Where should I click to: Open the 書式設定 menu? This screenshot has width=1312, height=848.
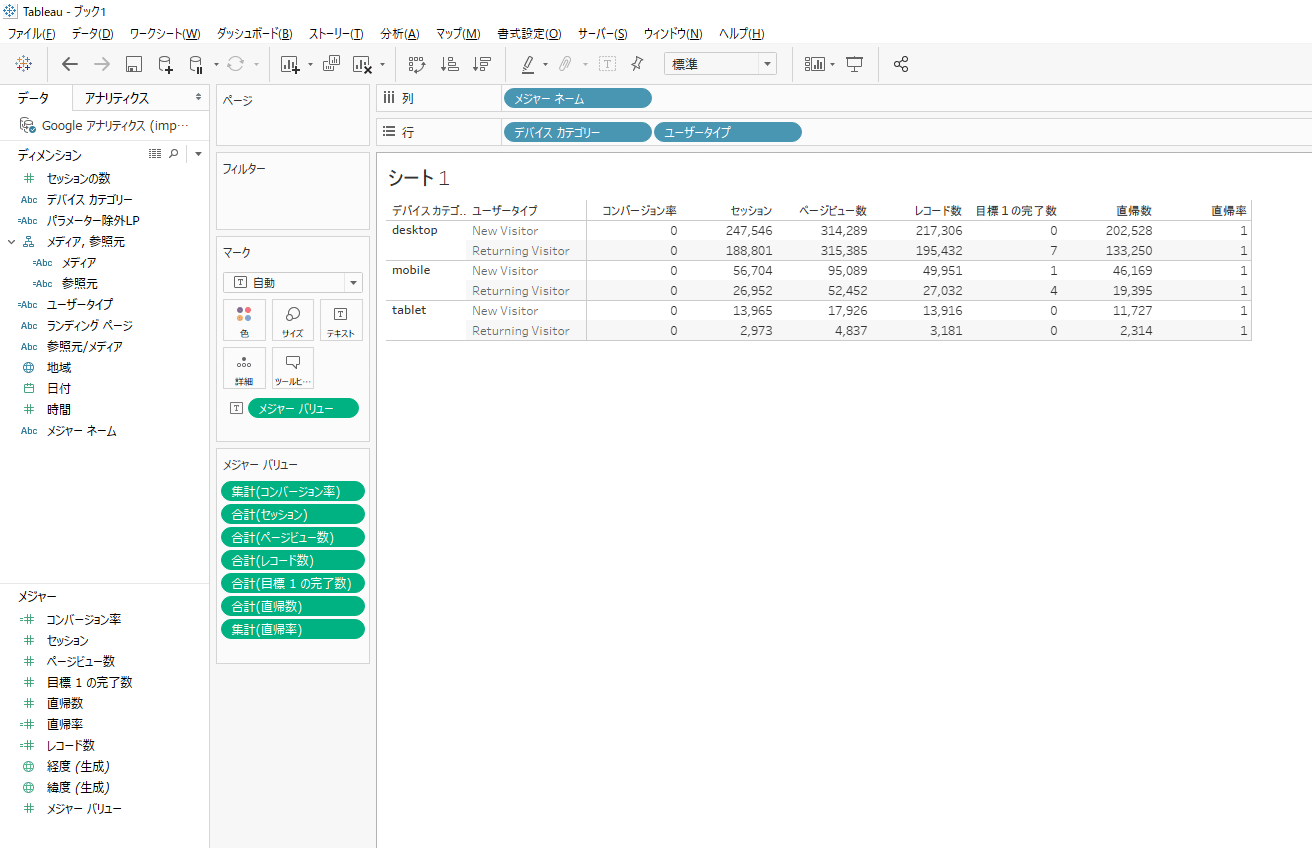click(529, 34)
